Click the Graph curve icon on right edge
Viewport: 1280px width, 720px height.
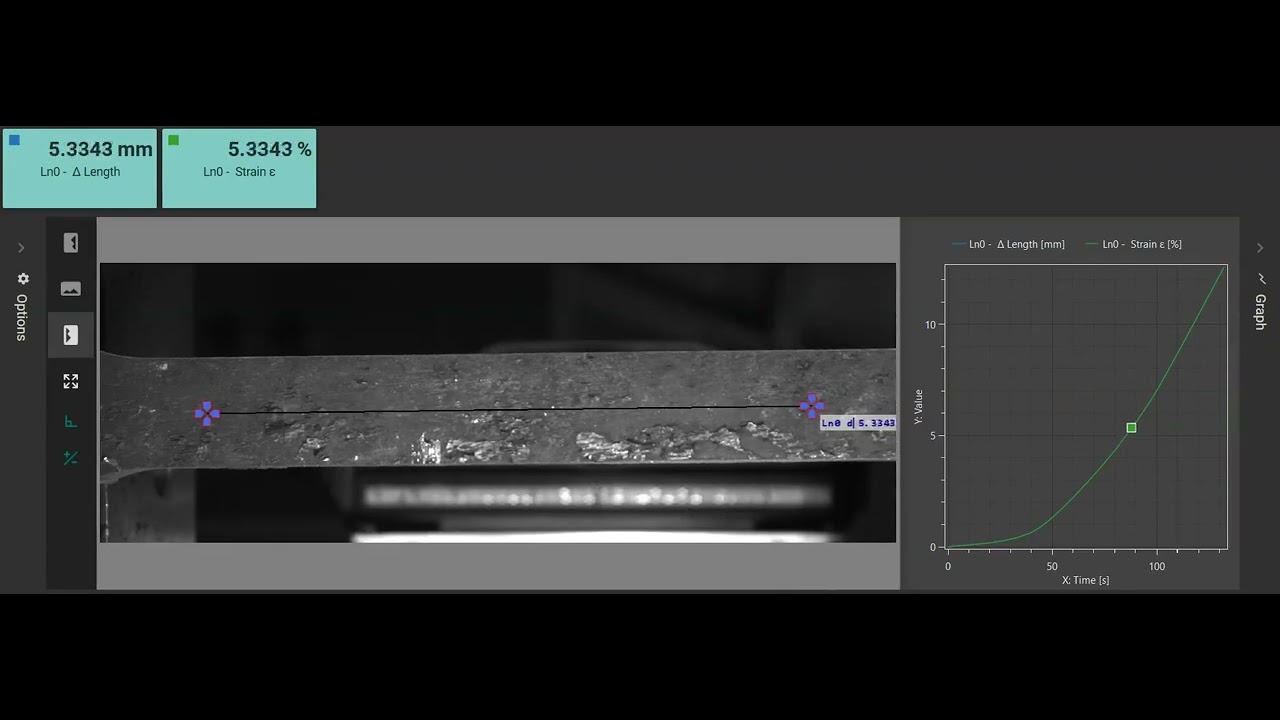click(1261, 279)
